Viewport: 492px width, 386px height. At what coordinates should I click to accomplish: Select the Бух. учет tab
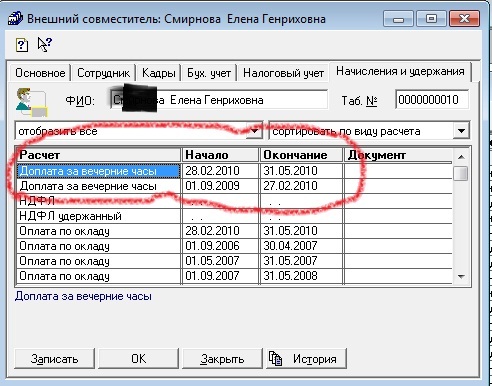pyautogui.click(x=209, y=73)
